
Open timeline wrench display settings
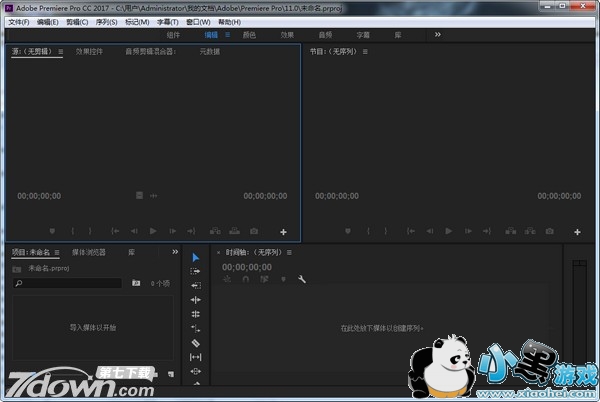(302, 280)
